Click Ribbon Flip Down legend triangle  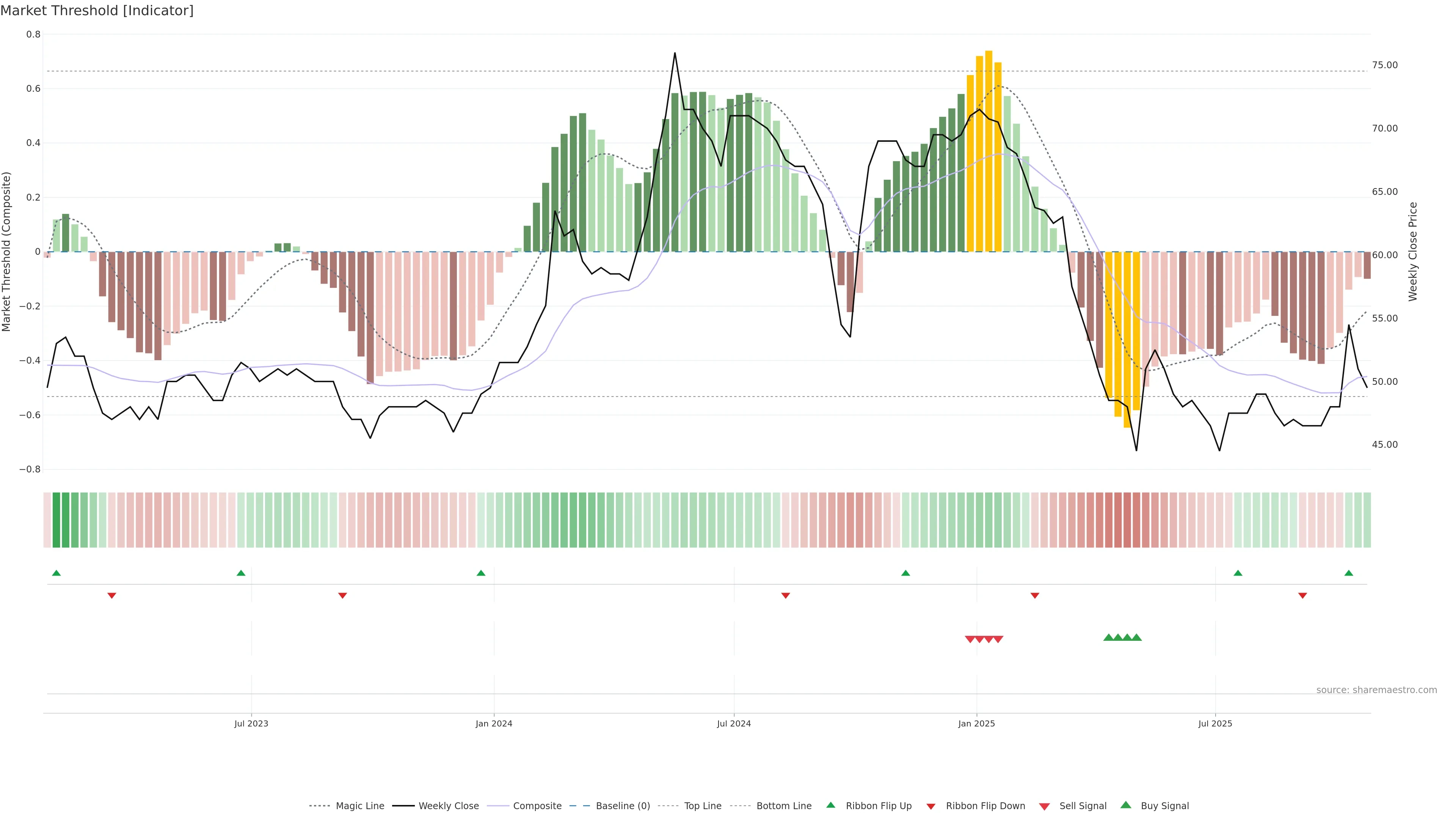click(931, 806)
